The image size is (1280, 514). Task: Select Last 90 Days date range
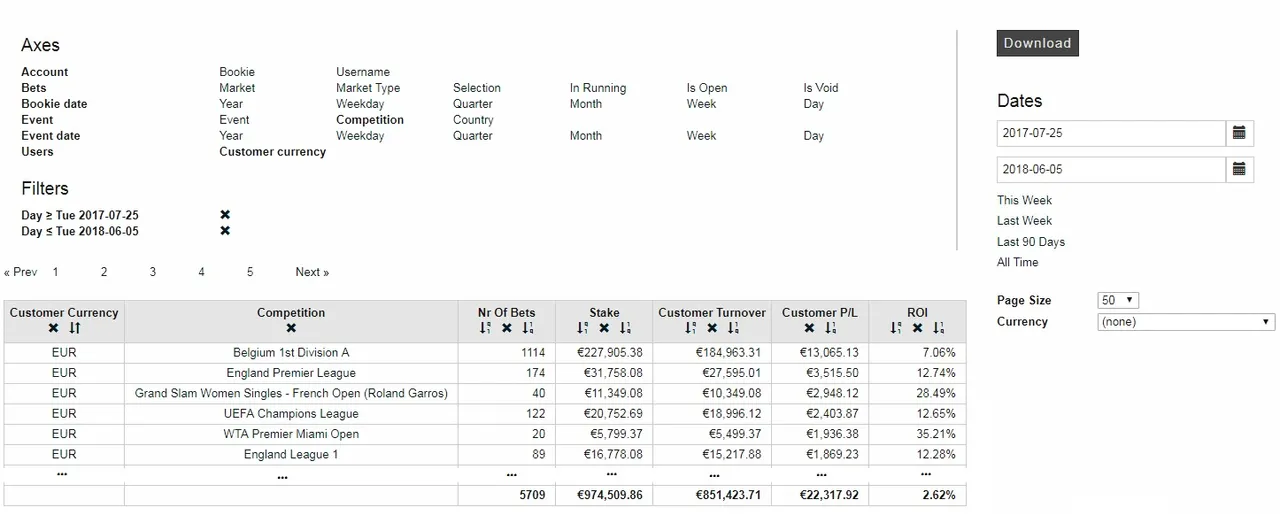(x=1031, y=242)
